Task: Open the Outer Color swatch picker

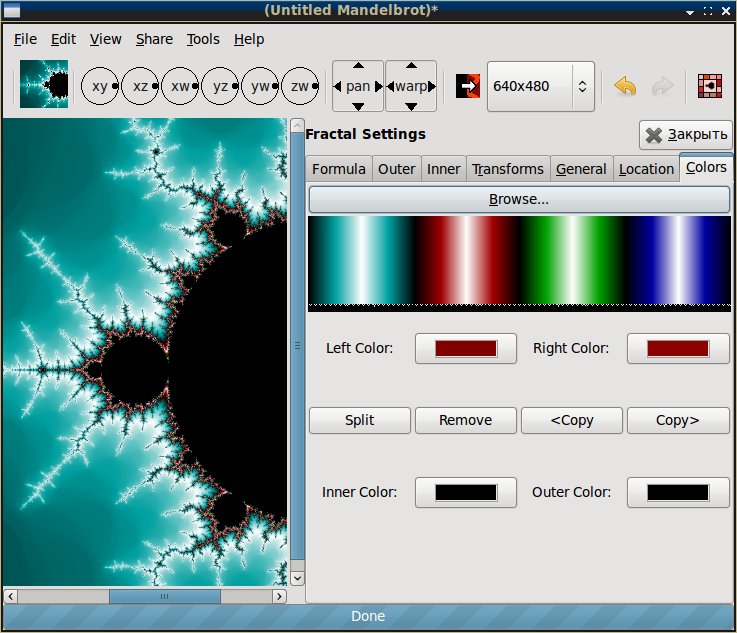Action: coord(678,492)
